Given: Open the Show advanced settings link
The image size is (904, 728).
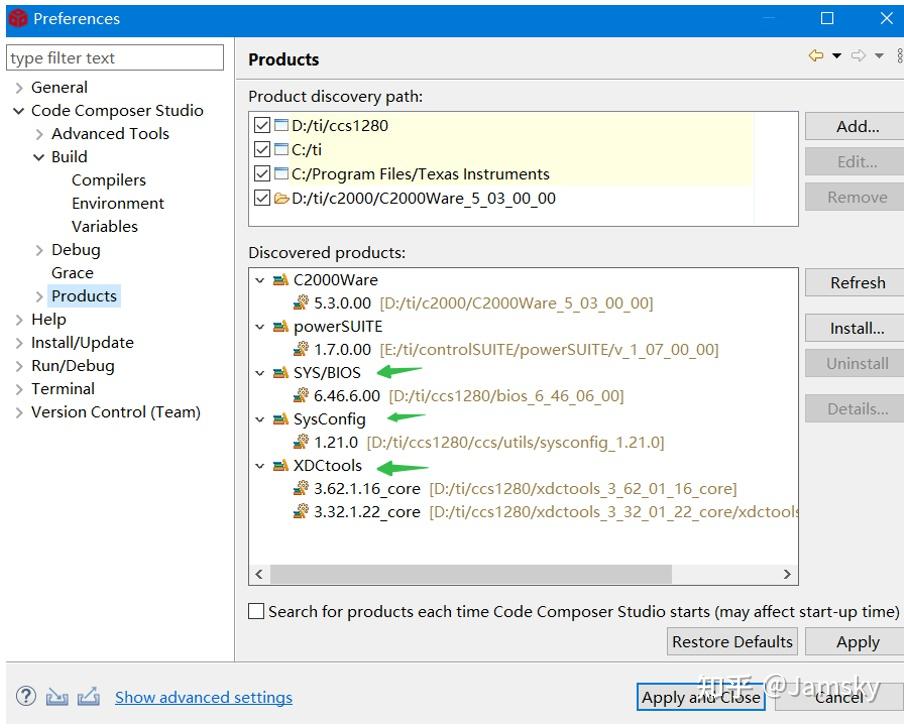Looking at the screenshot, I should pos(203,697).
